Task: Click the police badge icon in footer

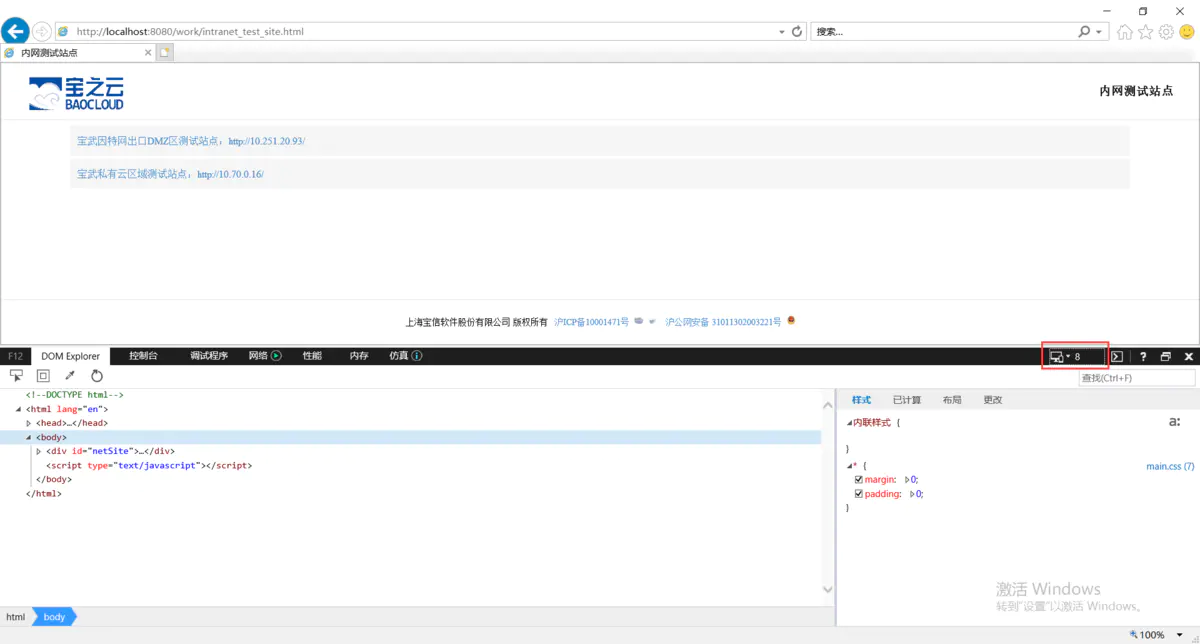Action: coord(791,321)
